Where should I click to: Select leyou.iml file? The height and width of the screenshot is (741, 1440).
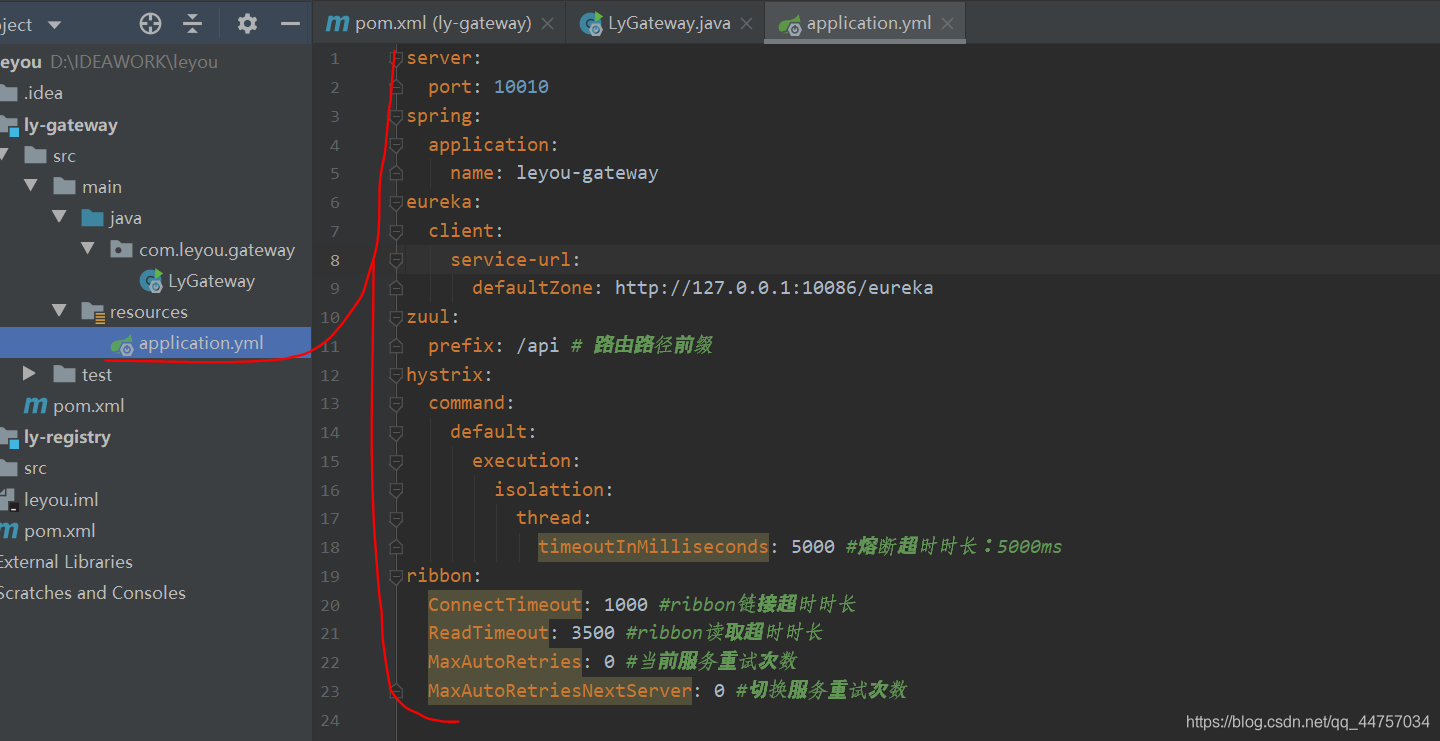pyautogui.click(x=61, y=500)
